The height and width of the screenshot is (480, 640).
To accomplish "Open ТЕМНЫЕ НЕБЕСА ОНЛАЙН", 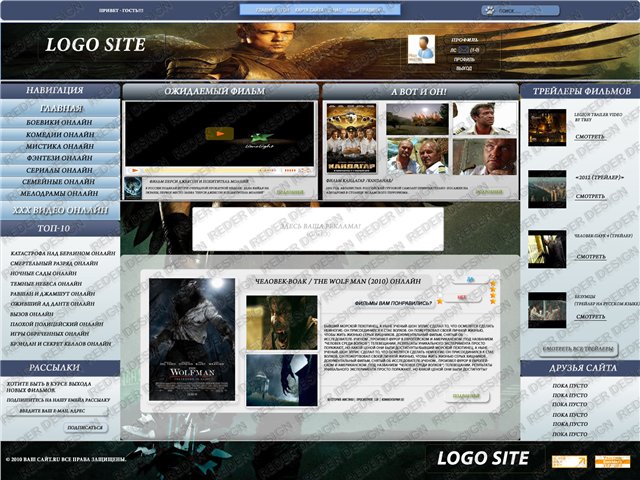I will tap(46, 284).
